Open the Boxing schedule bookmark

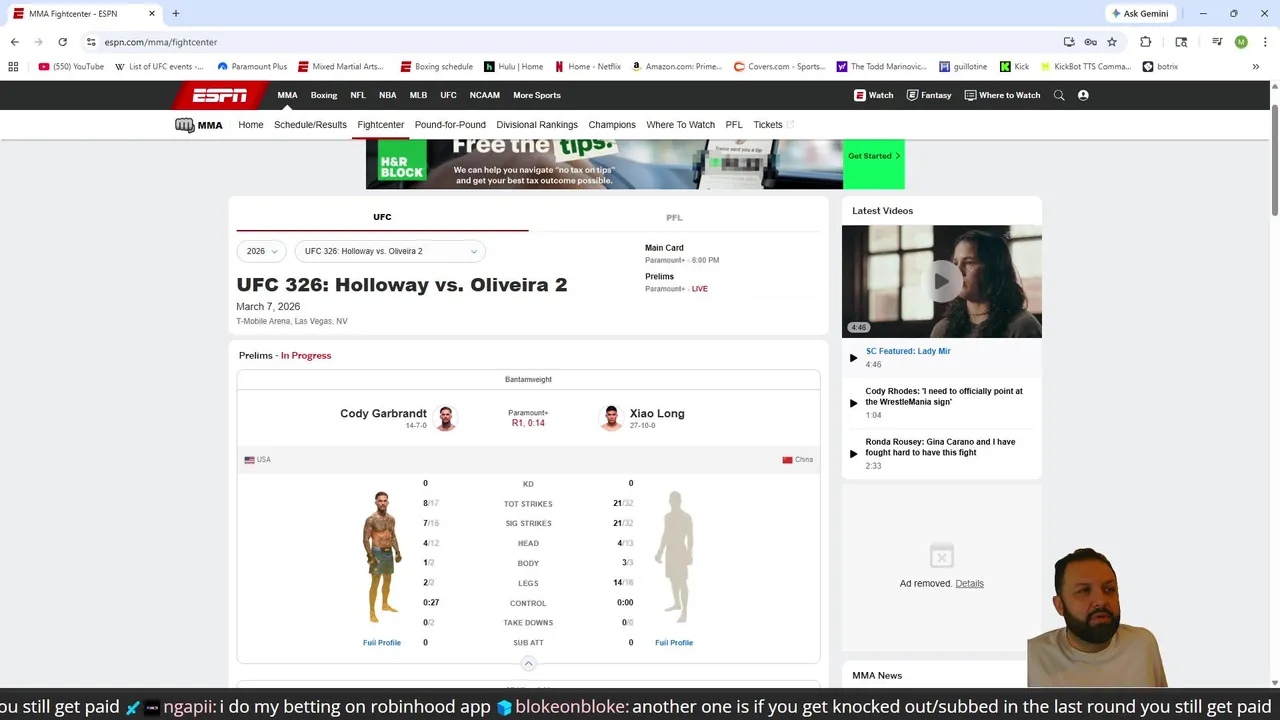[437, 67]
